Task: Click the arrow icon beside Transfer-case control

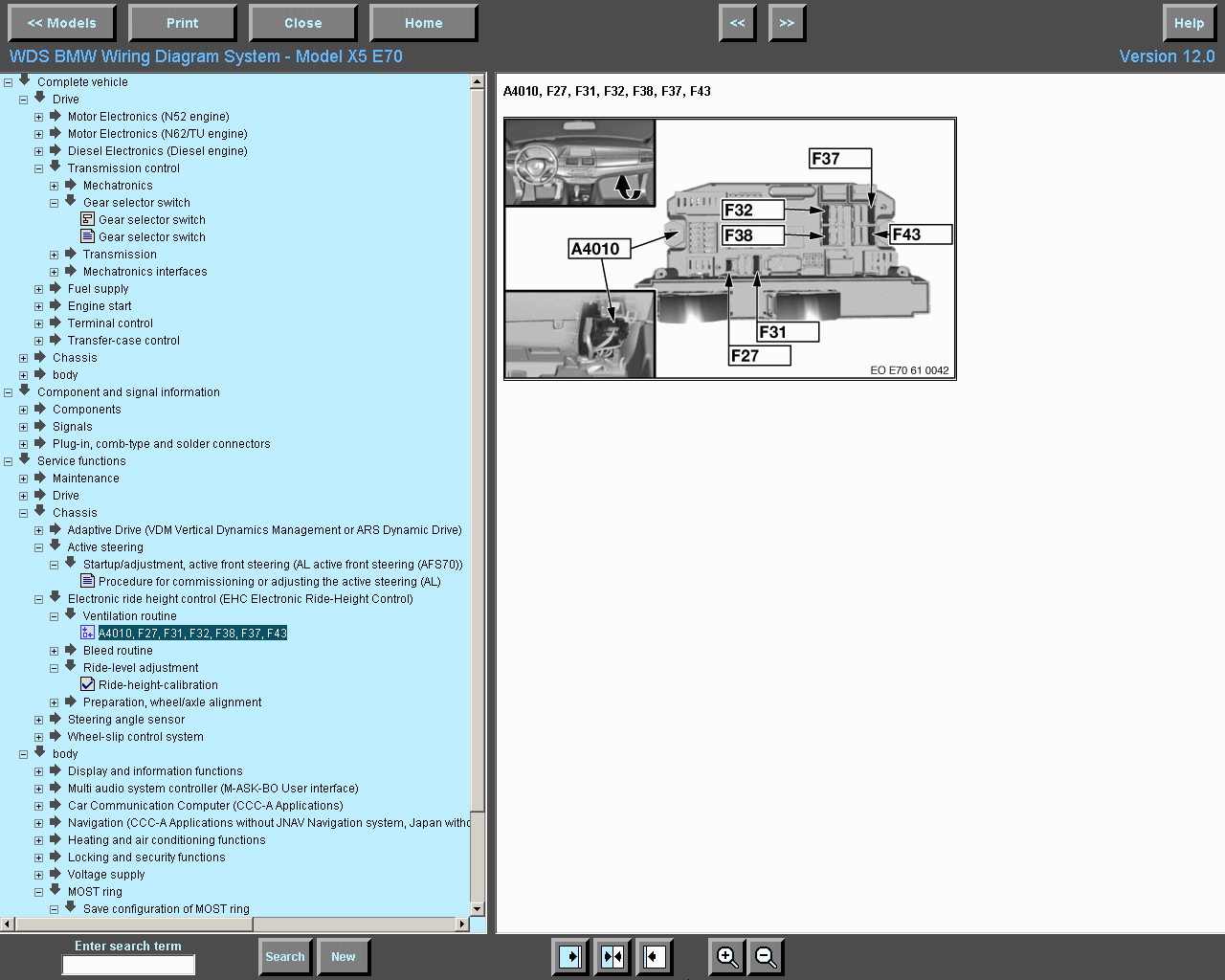Action: [x=56, y=340]
